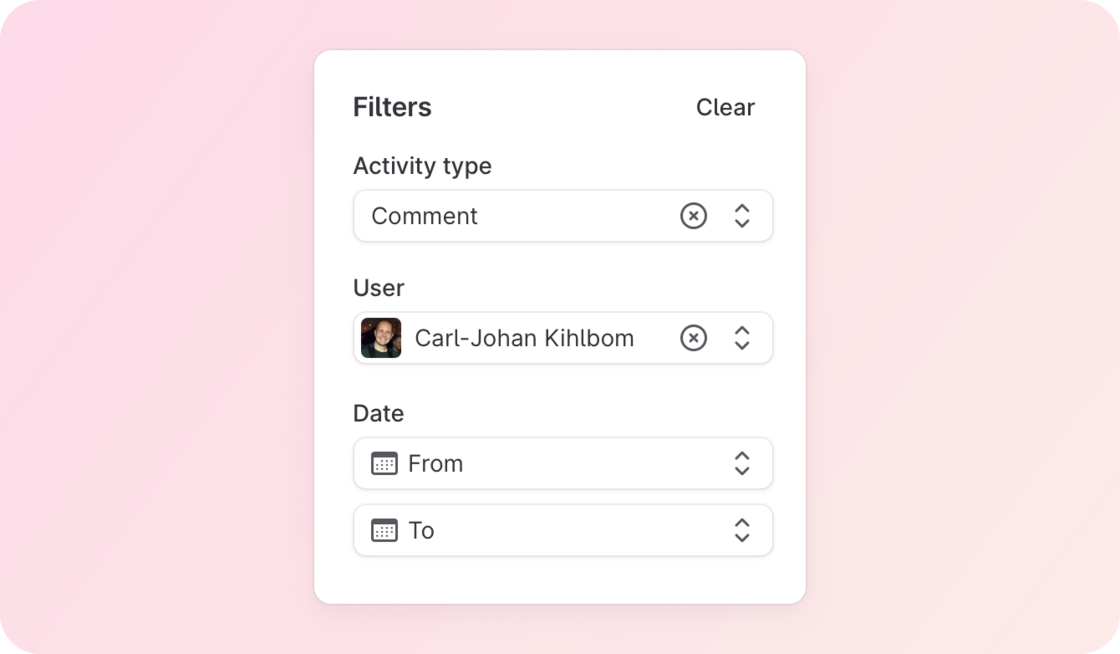Screen dimensions: 1120x654
Task: Click the Carl-Johan Kihlbom name text
Action: click(524, 338)
